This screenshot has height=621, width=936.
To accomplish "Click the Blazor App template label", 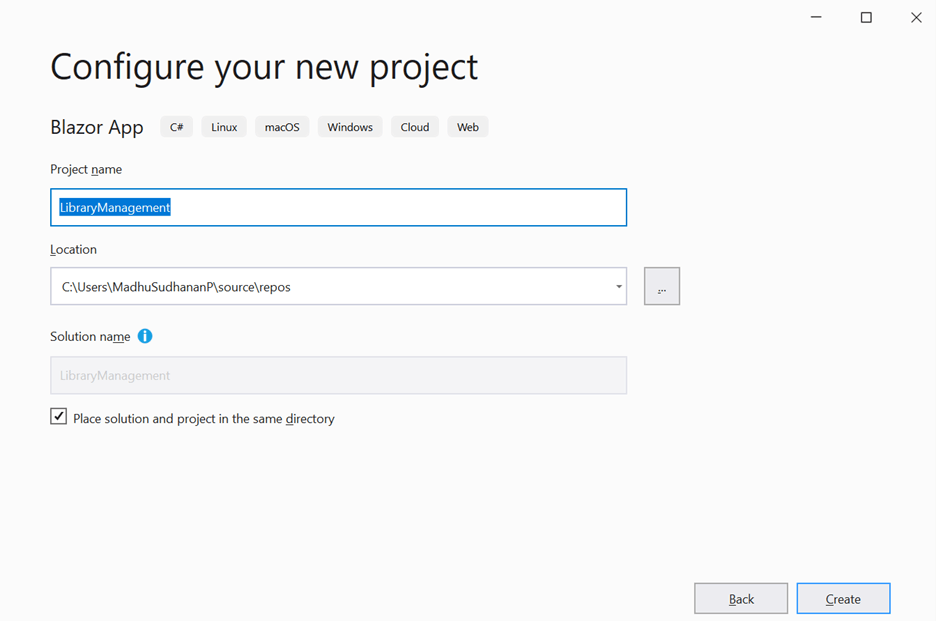I will pyautogui.click(x=97, y=127).
